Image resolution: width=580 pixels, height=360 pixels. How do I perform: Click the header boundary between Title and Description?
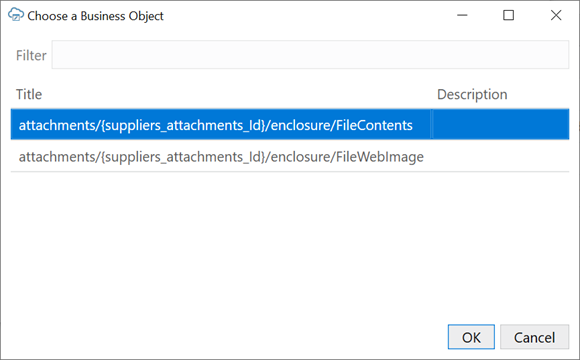click(432, 94)
